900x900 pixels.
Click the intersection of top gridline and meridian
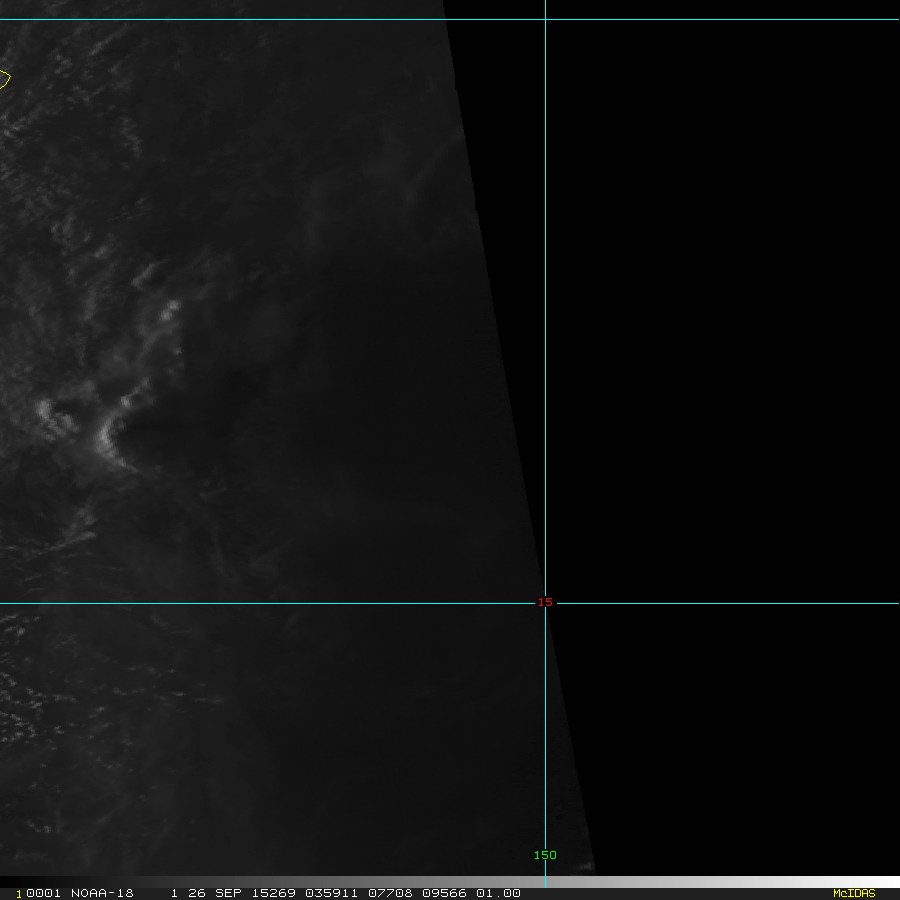click(545, 19)
